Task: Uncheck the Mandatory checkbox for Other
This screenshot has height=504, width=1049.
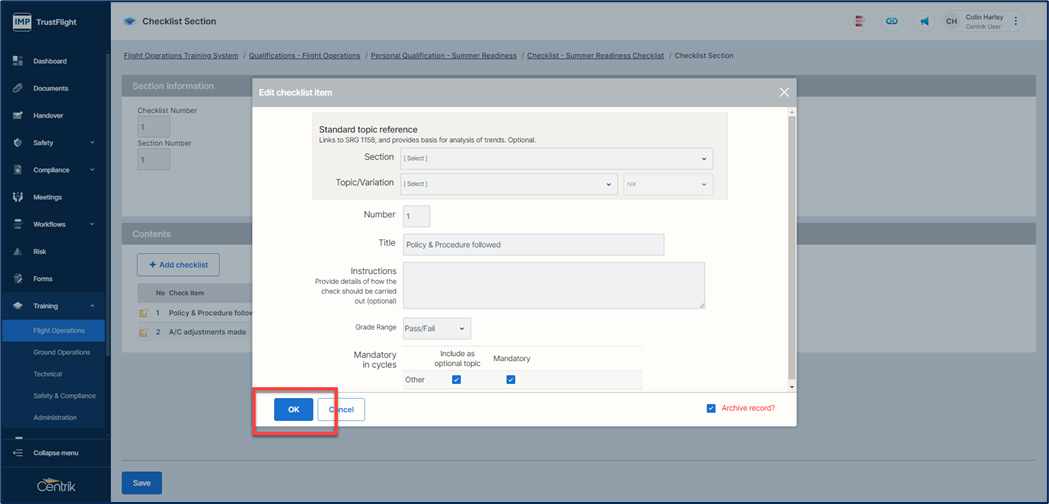Action: pyautogui.click(x=510, y=380)
